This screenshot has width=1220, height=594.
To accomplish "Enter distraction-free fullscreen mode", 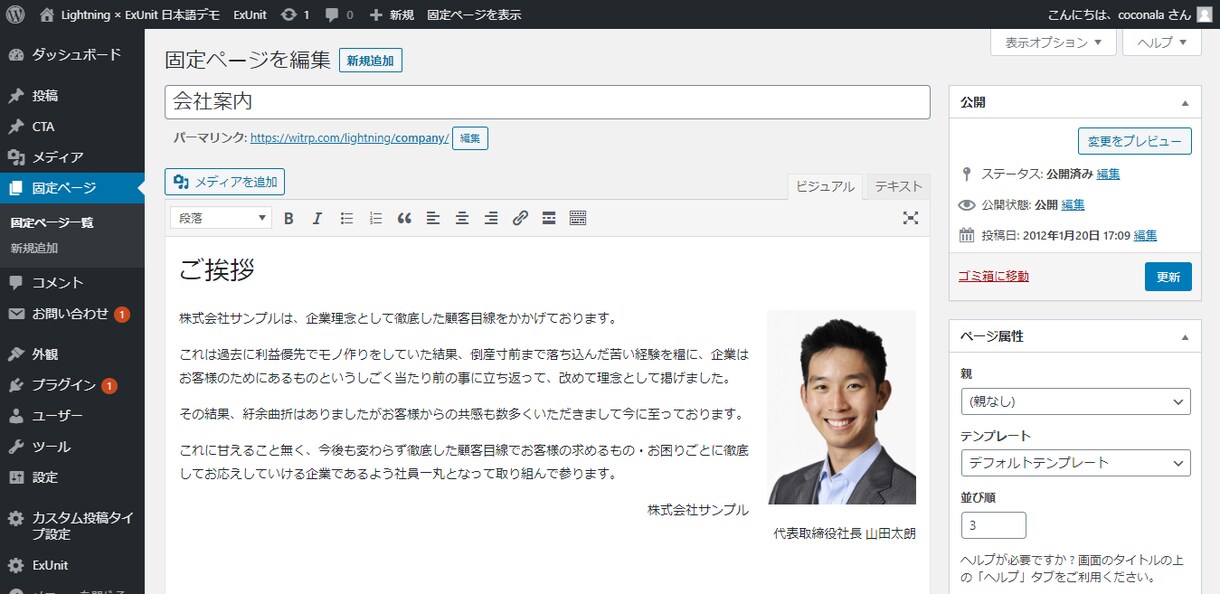I will pos(910,218).
